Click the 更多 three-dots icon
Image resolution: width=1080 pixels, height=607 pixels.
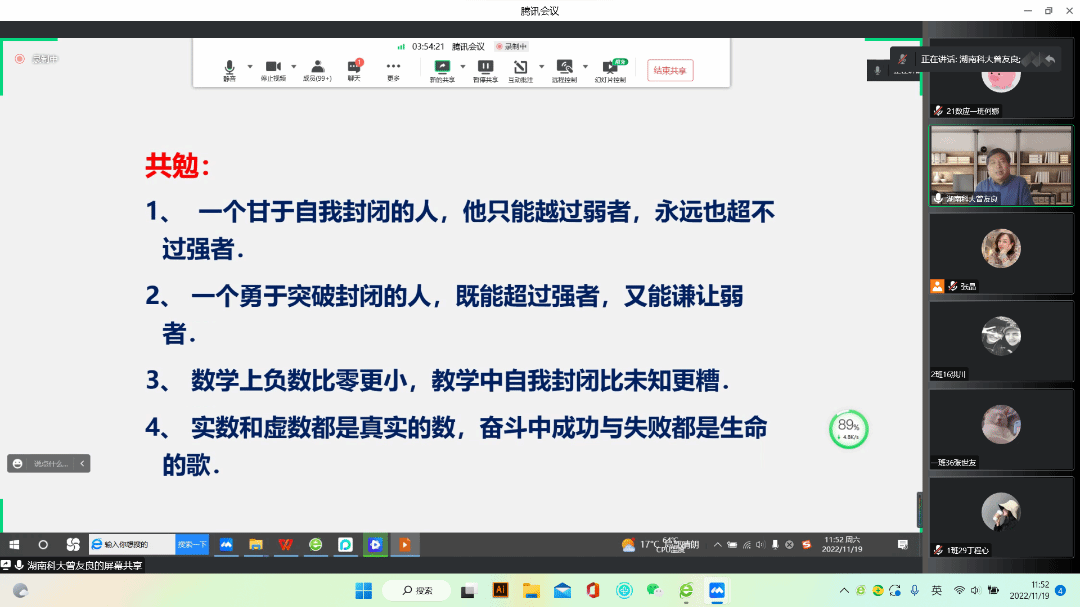(393, 69)
